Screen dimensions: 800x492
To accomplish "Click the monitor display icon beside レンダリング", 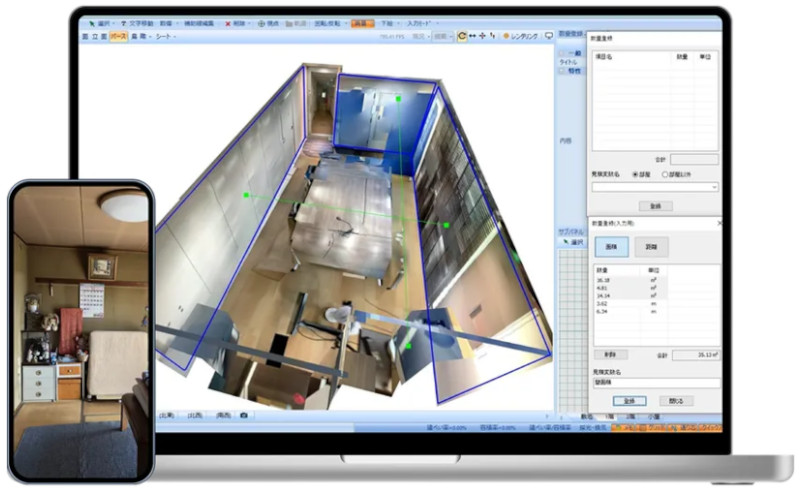I will pyautogui.click(x=548, y=36).
